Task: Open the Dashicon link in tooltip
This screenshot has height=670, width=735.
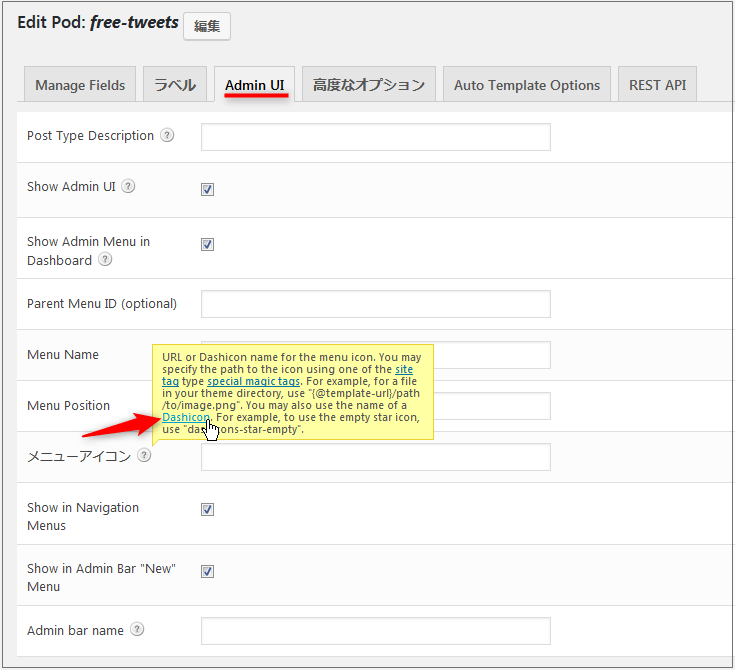Action: click(x=186, y=417)
